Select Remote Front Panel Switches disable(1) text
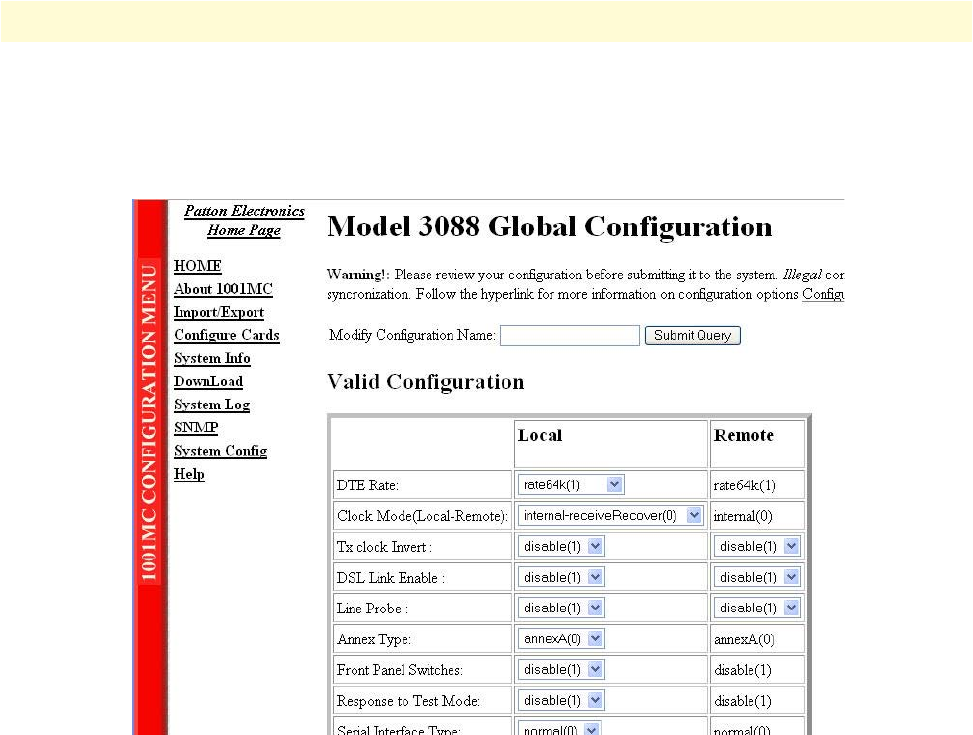 click(743, 670)
